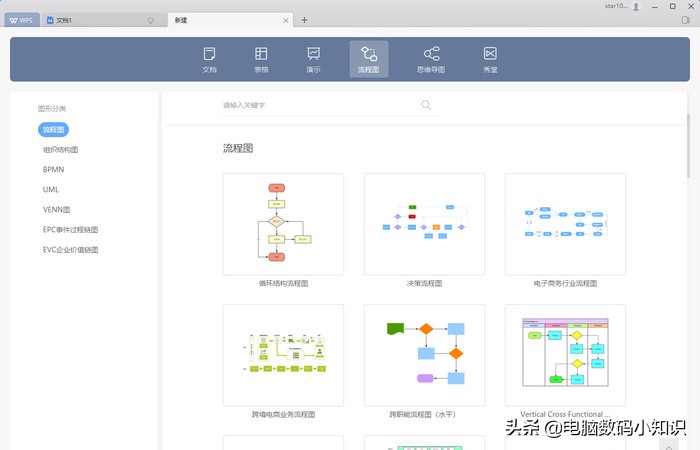The width and height of the screenshot is (700, 450).
Task: Choose the EPC事件过程链图 category
Action: pos(70,229)
